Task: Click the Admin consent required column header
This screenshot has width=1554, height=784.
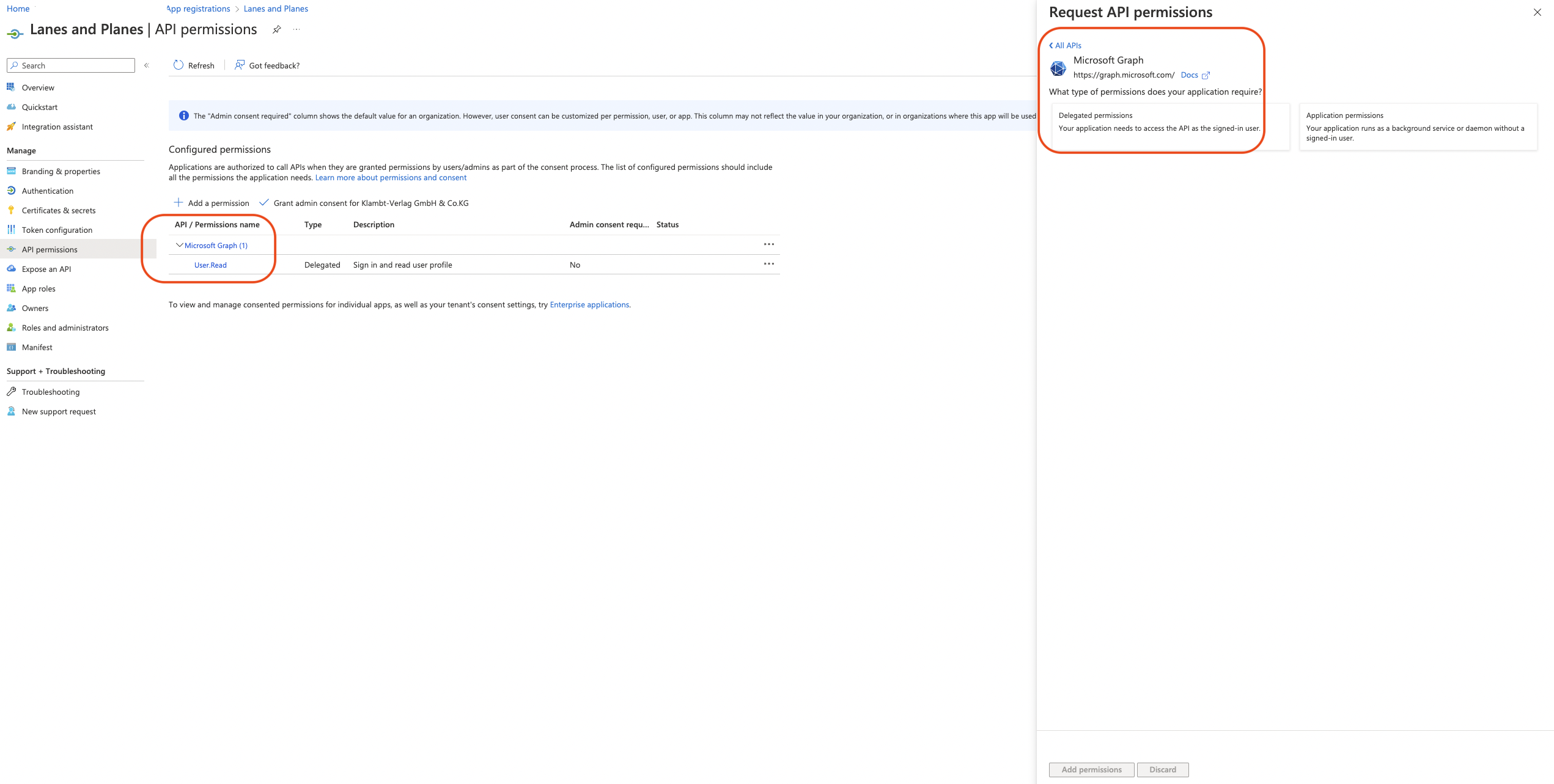Action: click(x=609, y=224)
